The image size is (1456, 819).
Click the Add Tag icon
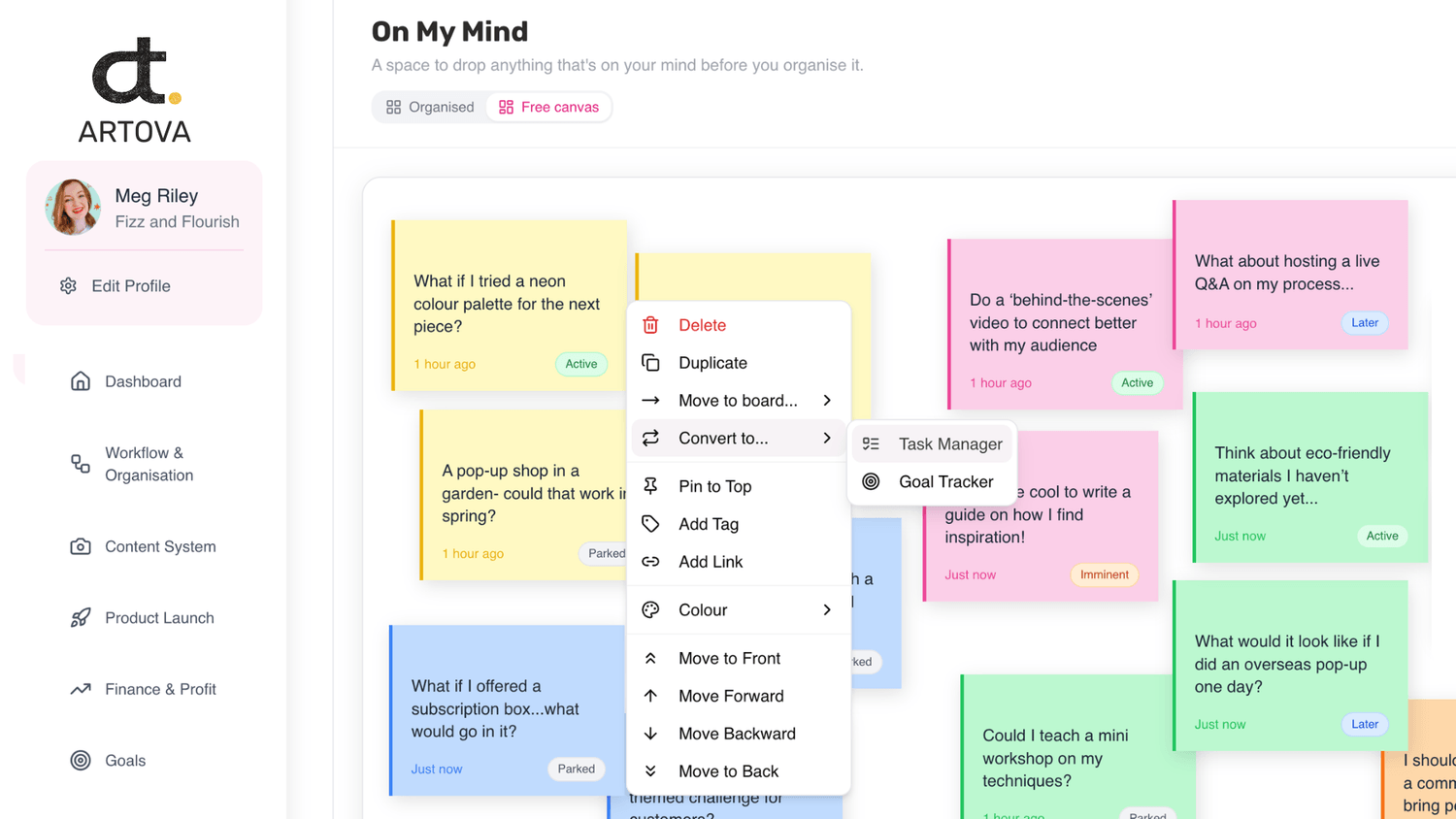coord(650,524)
